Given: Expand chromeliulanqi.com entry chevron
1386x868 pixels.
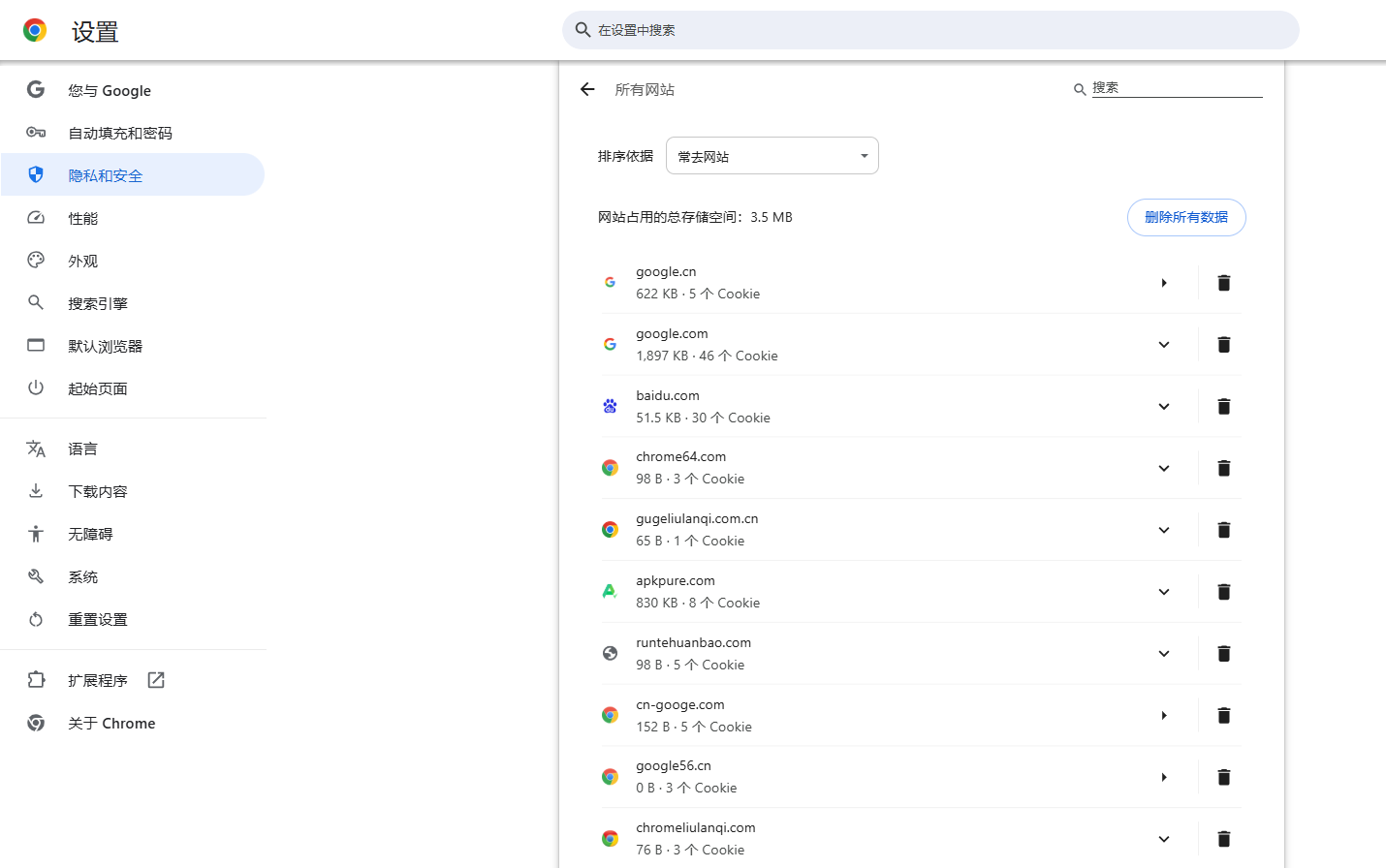Looking at the screenshot, I should [x=1163, y=839].
